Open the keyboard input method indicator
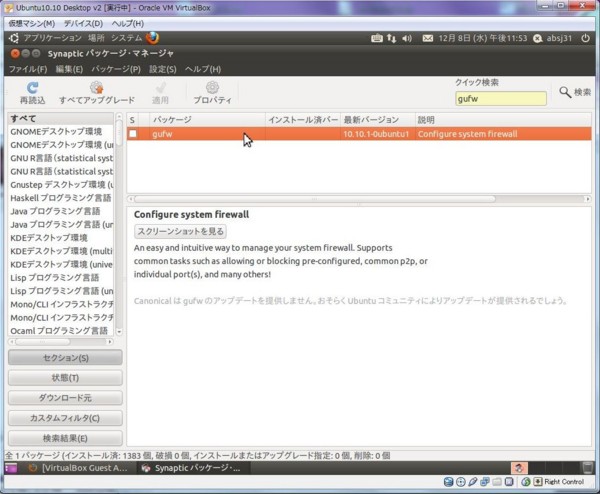Viewport: 600px width, 494px height. [x=377, y=38]
